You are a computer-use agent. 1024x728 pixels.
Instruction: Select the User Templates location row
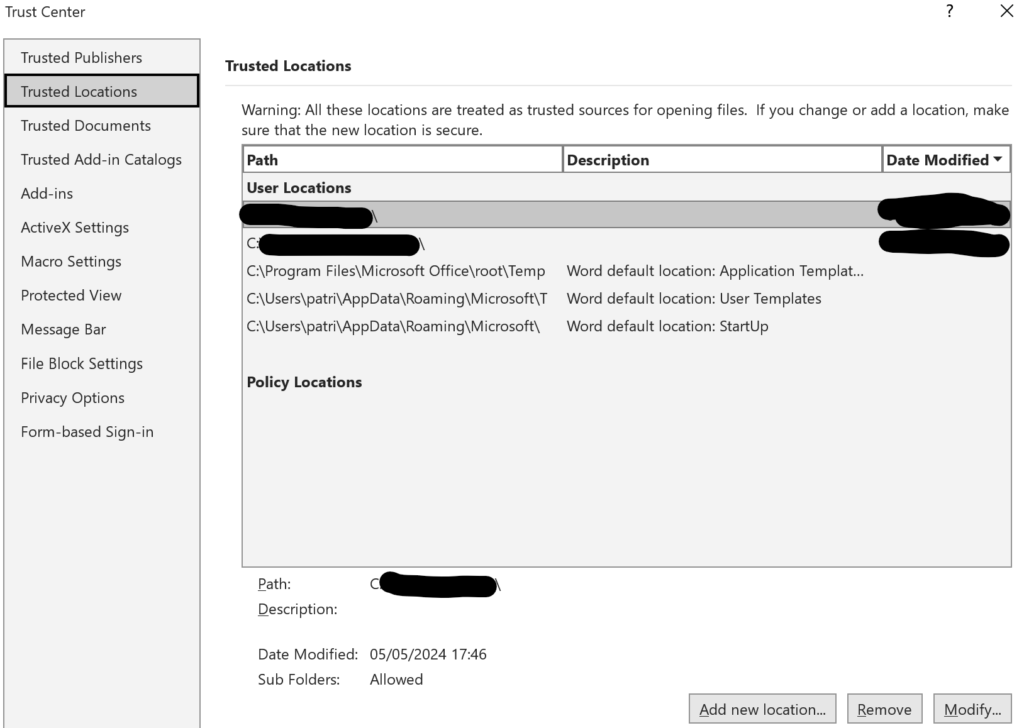tap(626, 298)
